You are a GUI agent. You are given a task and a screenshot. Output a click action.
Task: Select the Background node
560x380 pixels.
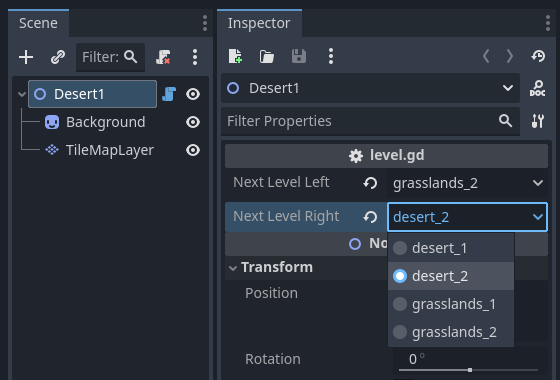click(x=105, y=122)
